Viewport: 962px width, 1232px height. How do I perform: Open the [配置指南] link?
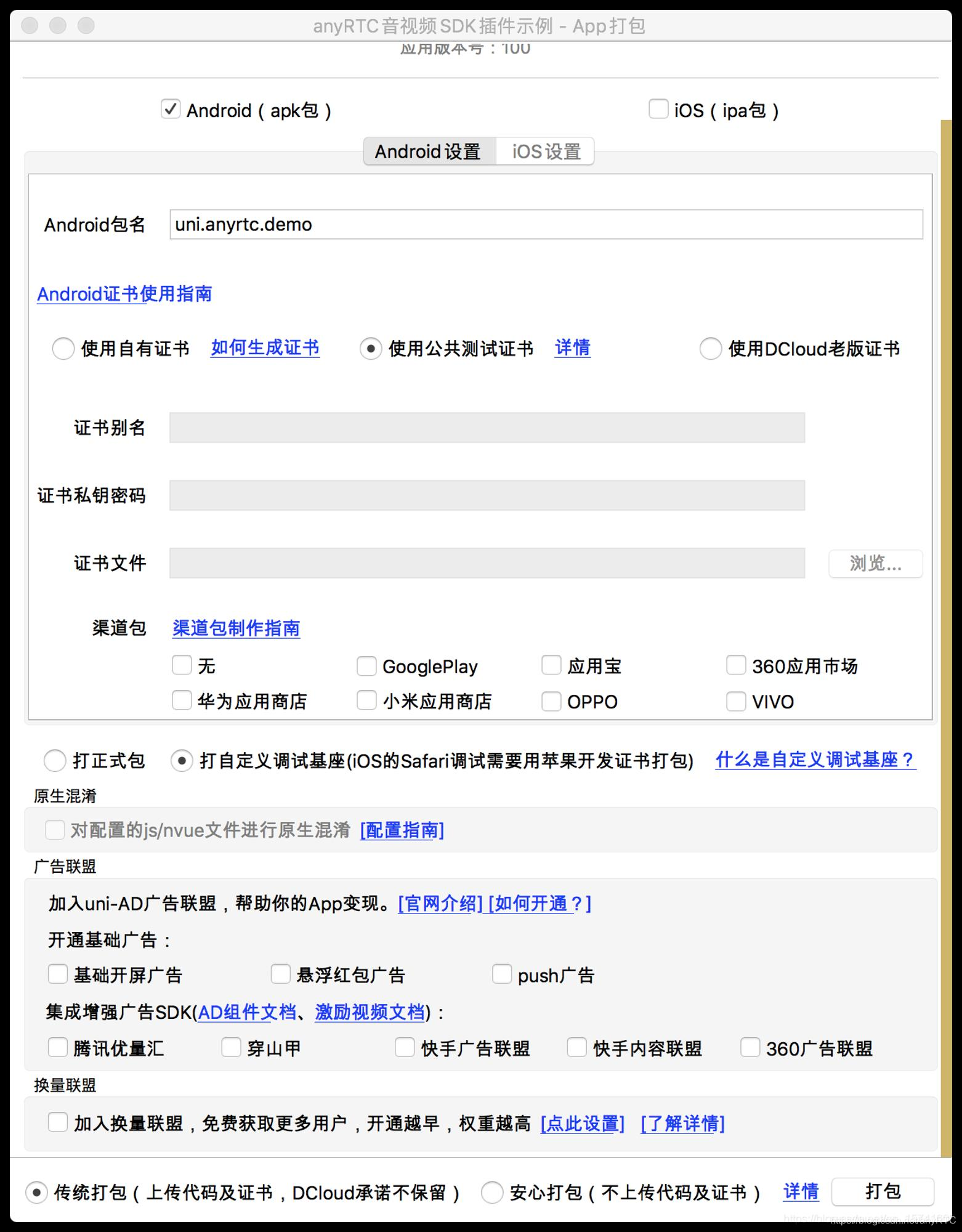tap(402, 830)
